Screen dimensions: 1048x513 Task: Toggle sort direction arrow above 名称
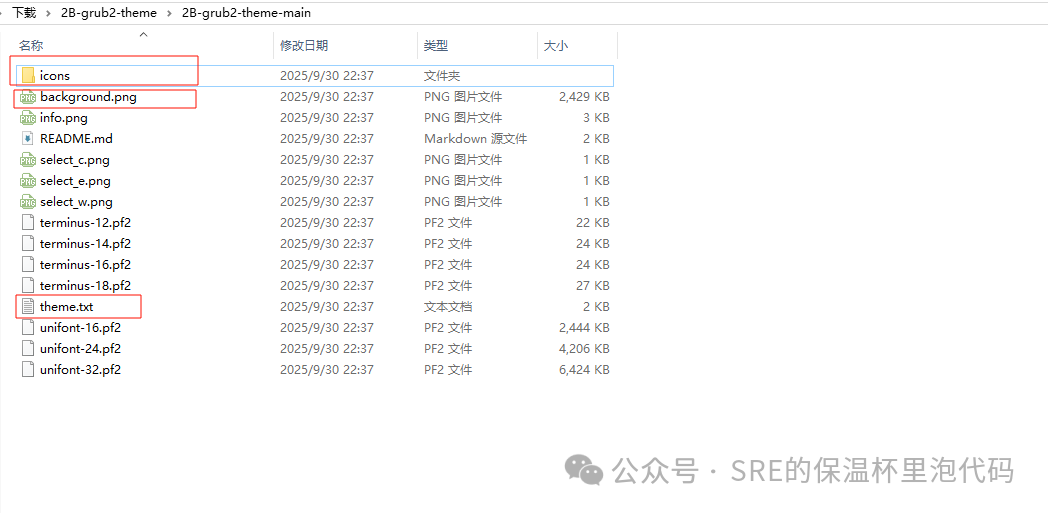coord(142,35)
